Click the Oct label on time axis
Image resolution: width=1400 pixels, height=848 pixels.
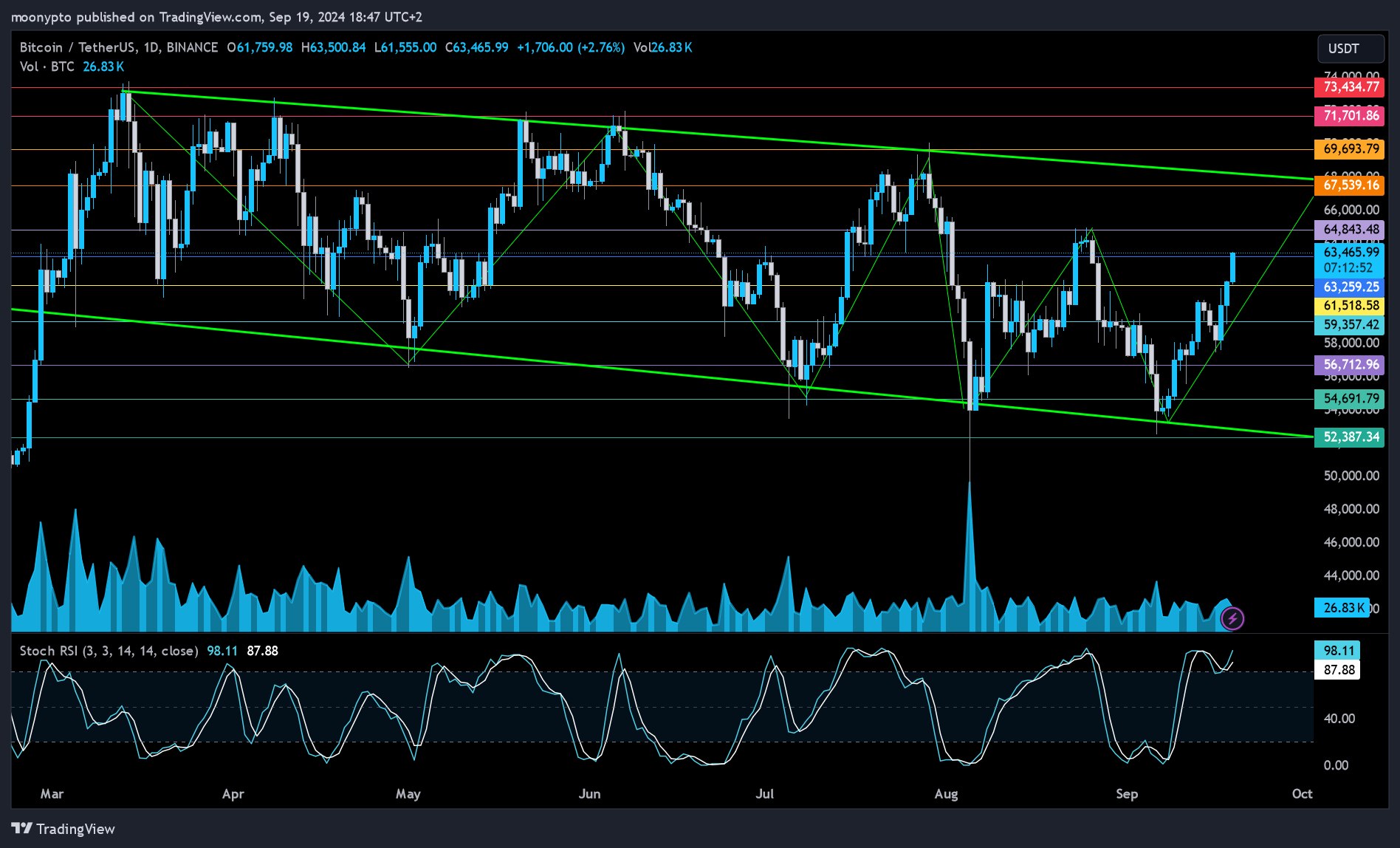pyautogui.click(x=1302, y=794)
